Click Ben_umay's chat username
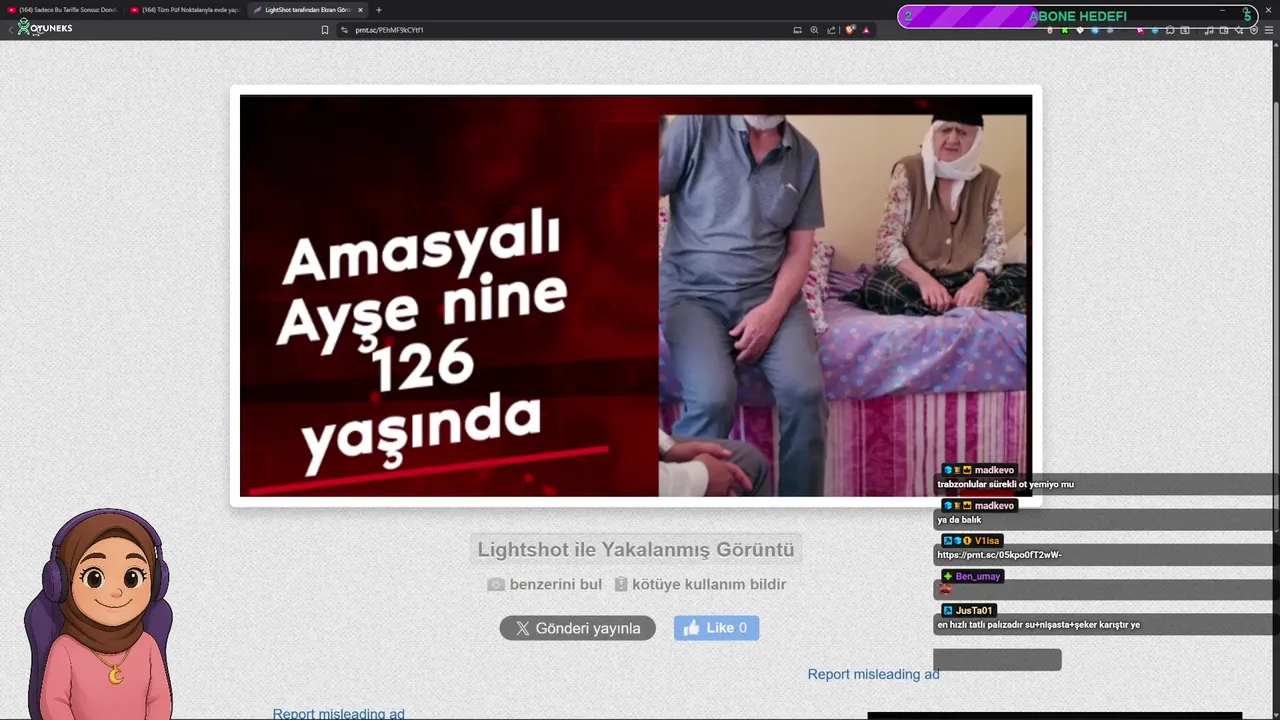Image resolution: width=1280 pixels, height=720 pixels. point(978,576)
